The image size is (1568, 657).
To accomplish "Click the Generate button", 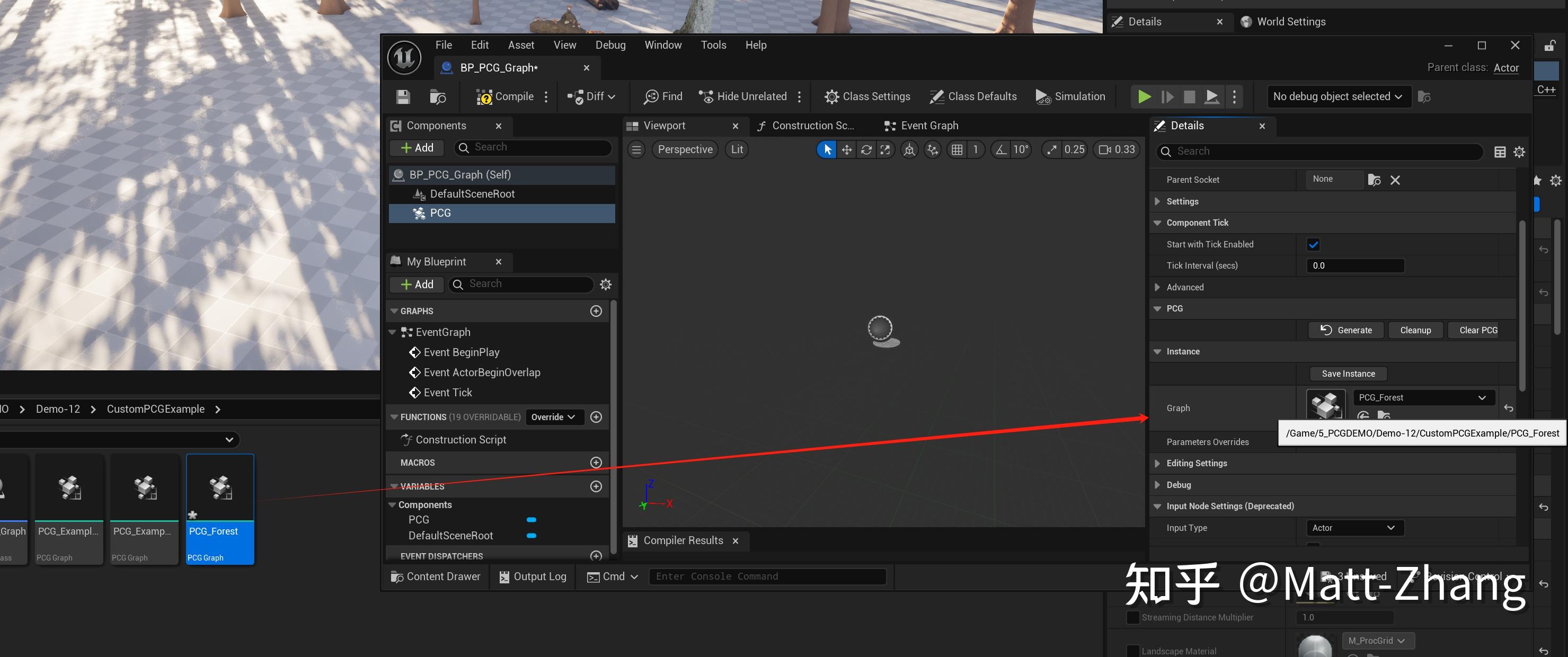I will 1346,330.
